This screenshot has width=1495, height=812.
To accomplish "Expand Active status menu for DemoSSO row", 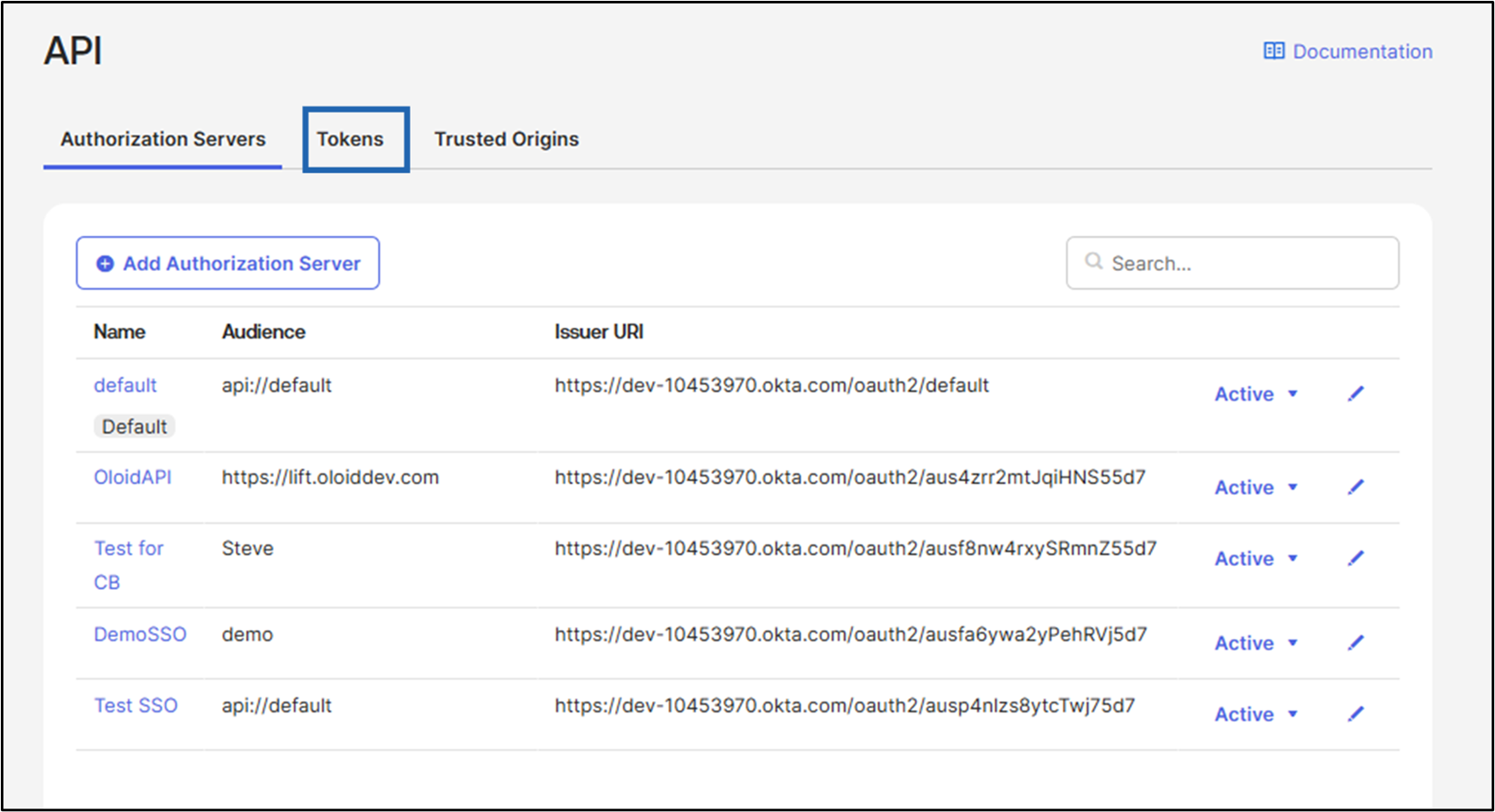I will 1256,643.
